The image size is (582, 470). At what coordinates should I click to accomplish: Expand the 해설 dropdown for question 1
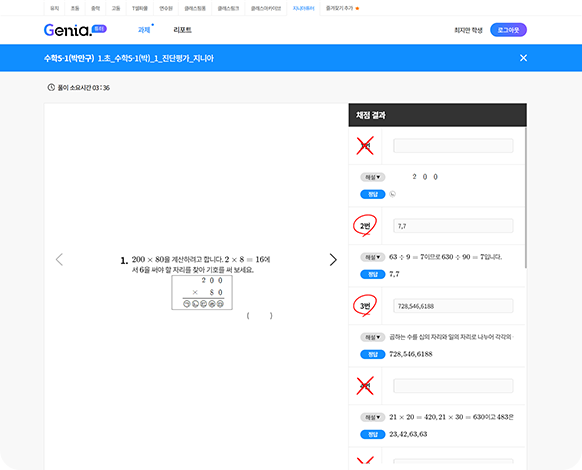[373, 177]
